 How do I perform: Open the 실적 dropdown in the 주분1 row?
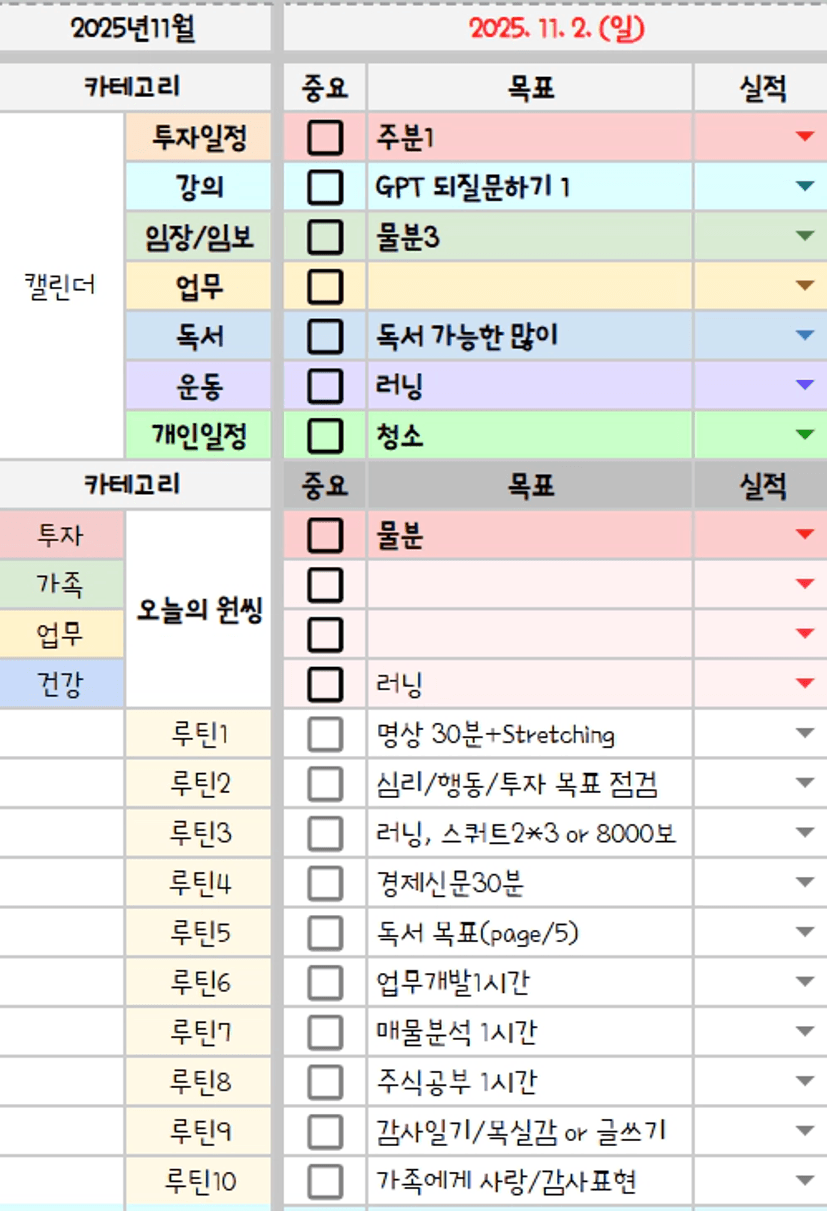point(805,137)
